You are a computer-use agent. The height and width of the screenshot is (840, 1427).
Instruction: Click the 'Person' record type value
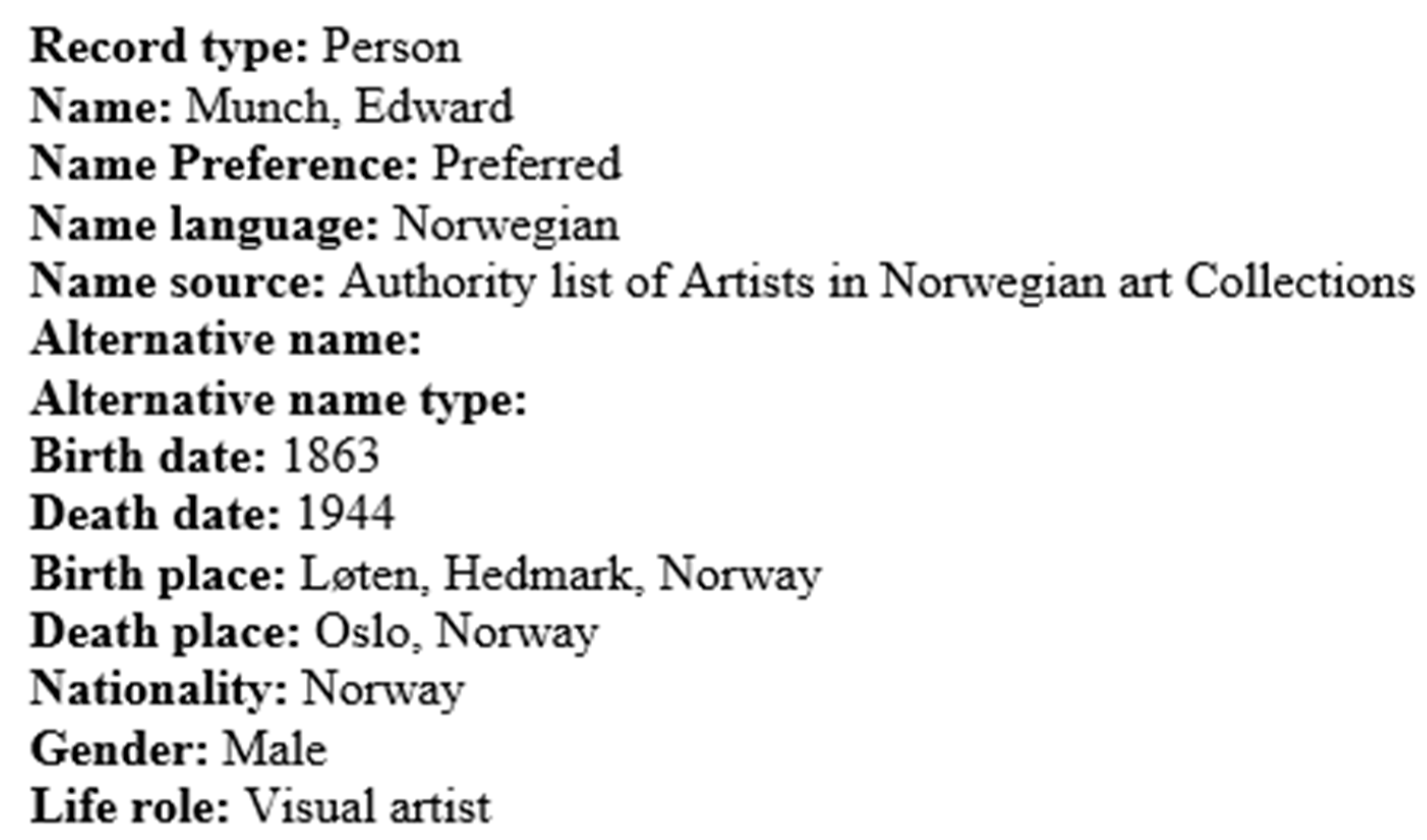391,48
